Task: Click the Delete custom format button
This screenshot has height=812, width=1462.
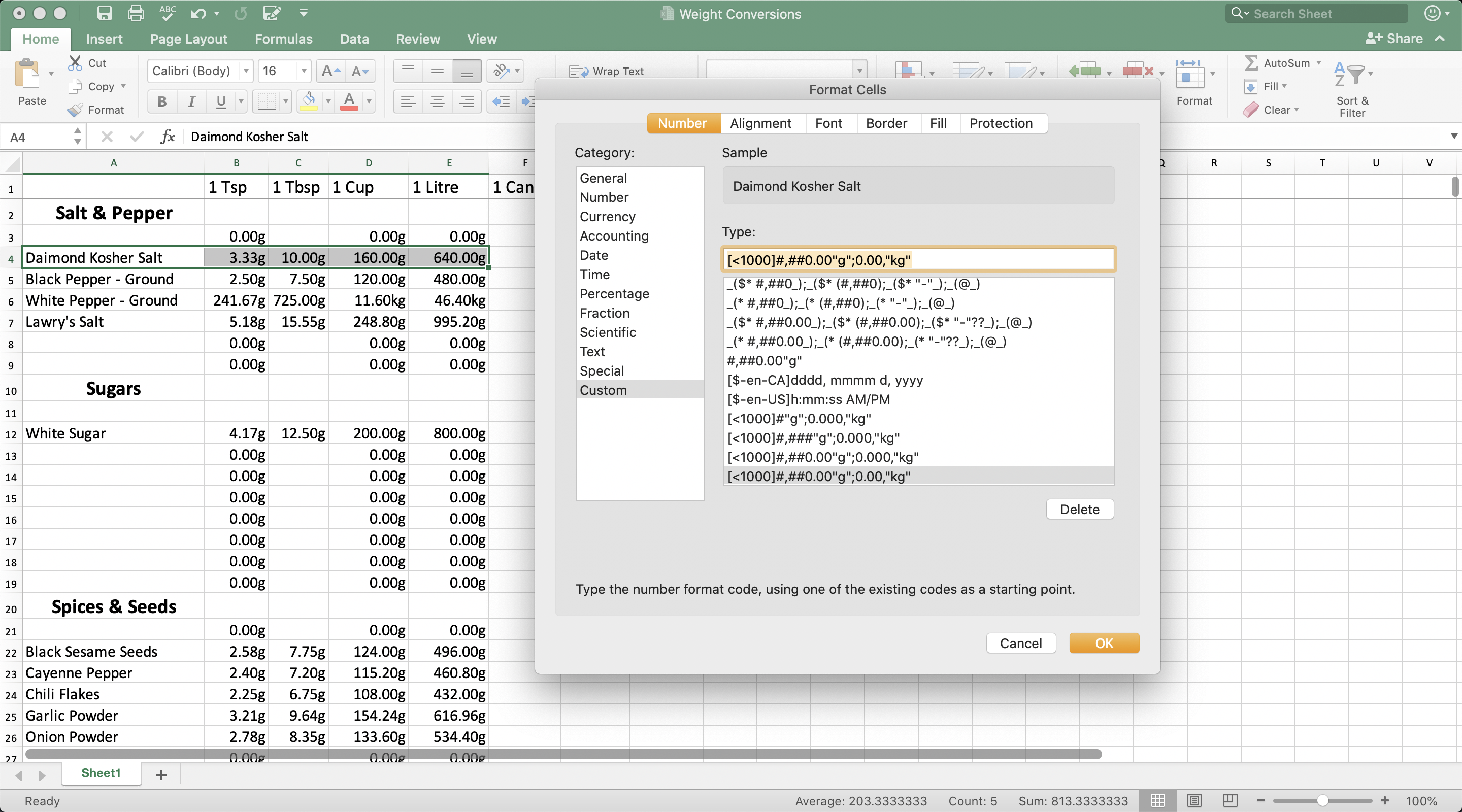Action: click(1079, 509)
